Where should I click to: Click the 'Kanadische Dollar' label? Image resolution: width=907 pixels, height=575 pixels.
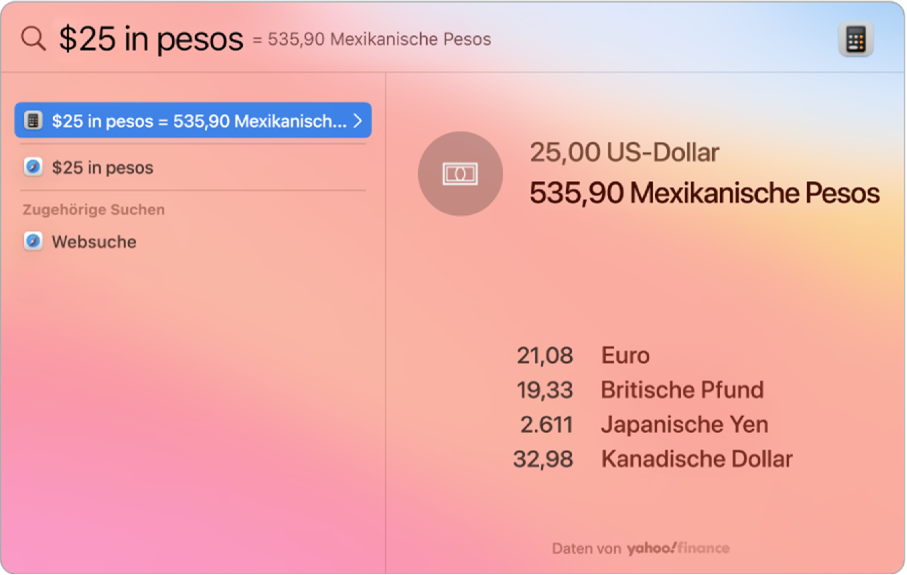click(x=696, y=459)
